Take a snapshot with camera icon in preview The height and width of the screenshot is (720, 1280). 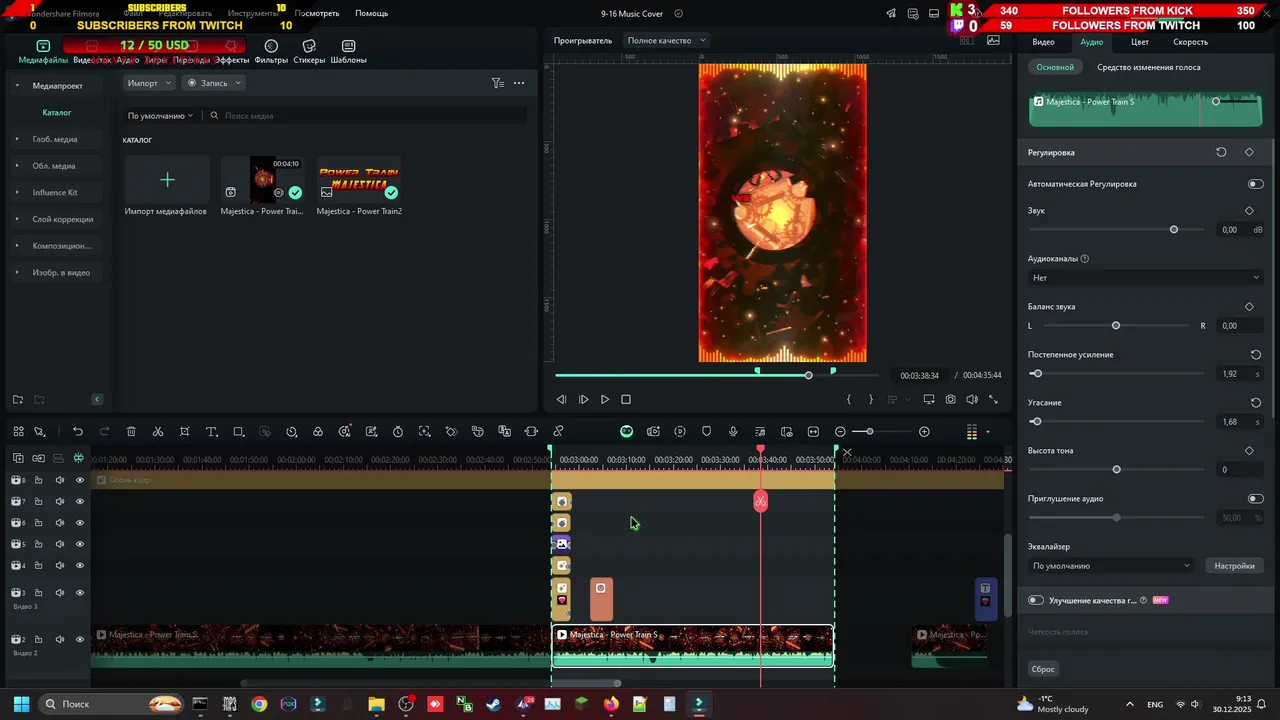(950, 399)
